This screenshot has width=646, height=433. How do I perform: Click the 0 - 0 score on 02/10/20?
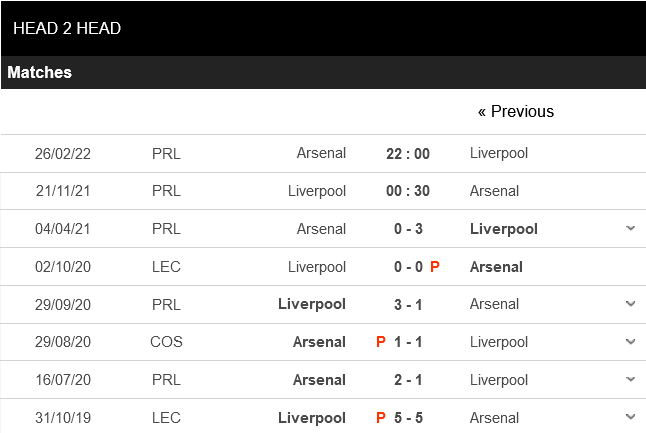tap(406, 267)
